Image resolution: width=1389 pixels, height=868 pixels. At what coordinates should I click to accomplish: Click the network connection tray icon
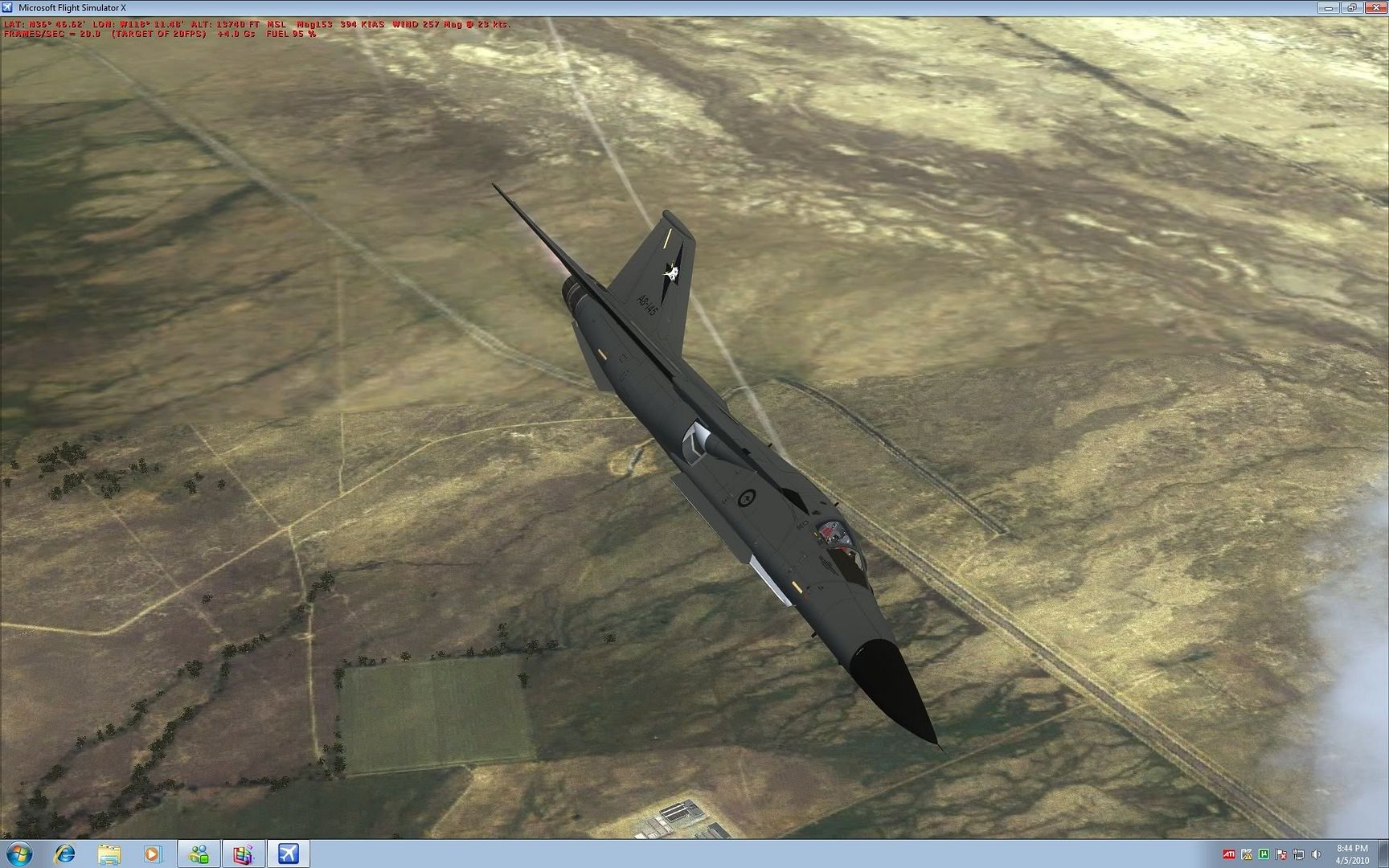(1298, 854)
